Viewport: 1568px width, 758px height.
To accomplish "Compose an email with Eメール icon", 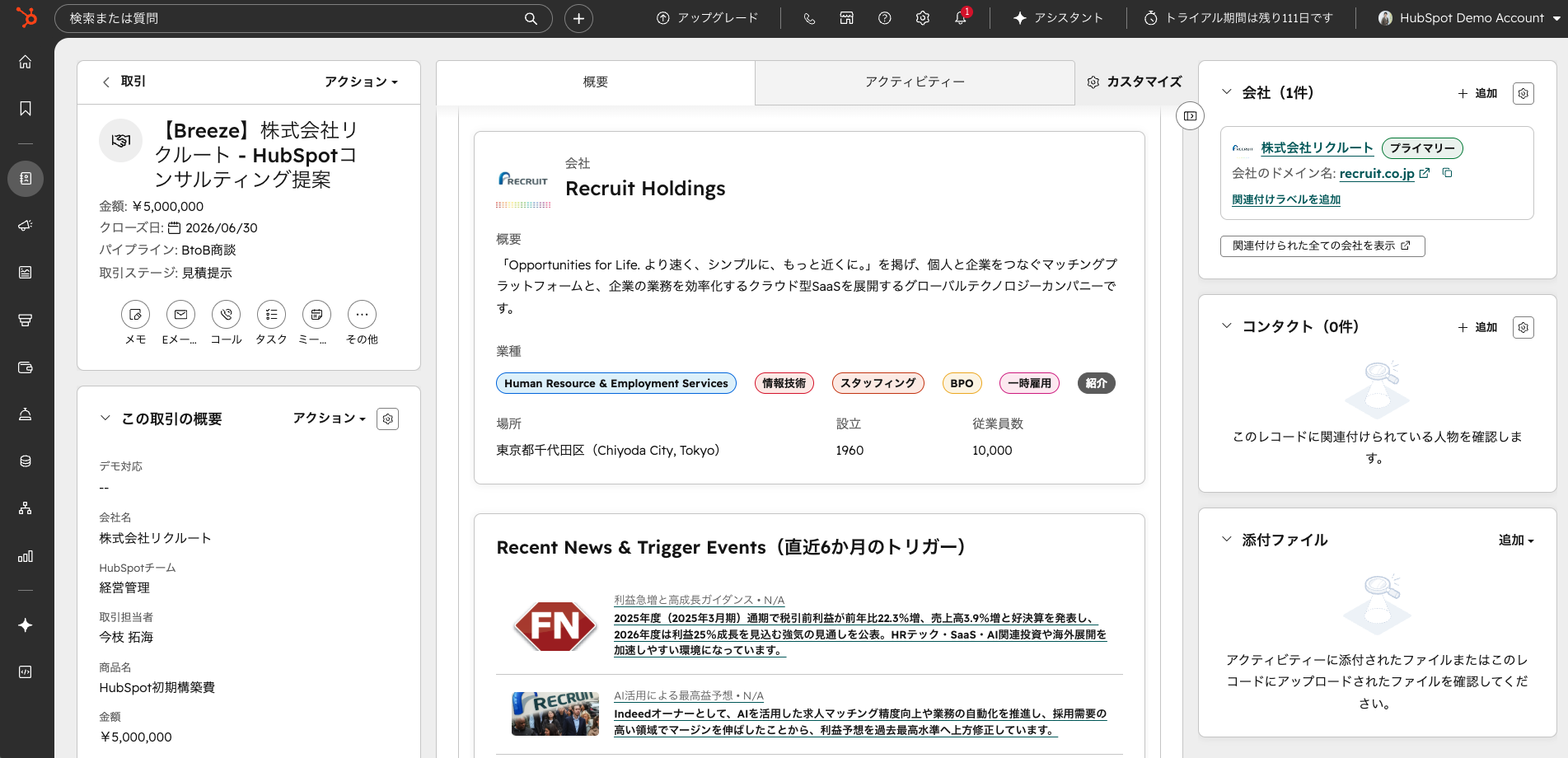I will [180, 315].
